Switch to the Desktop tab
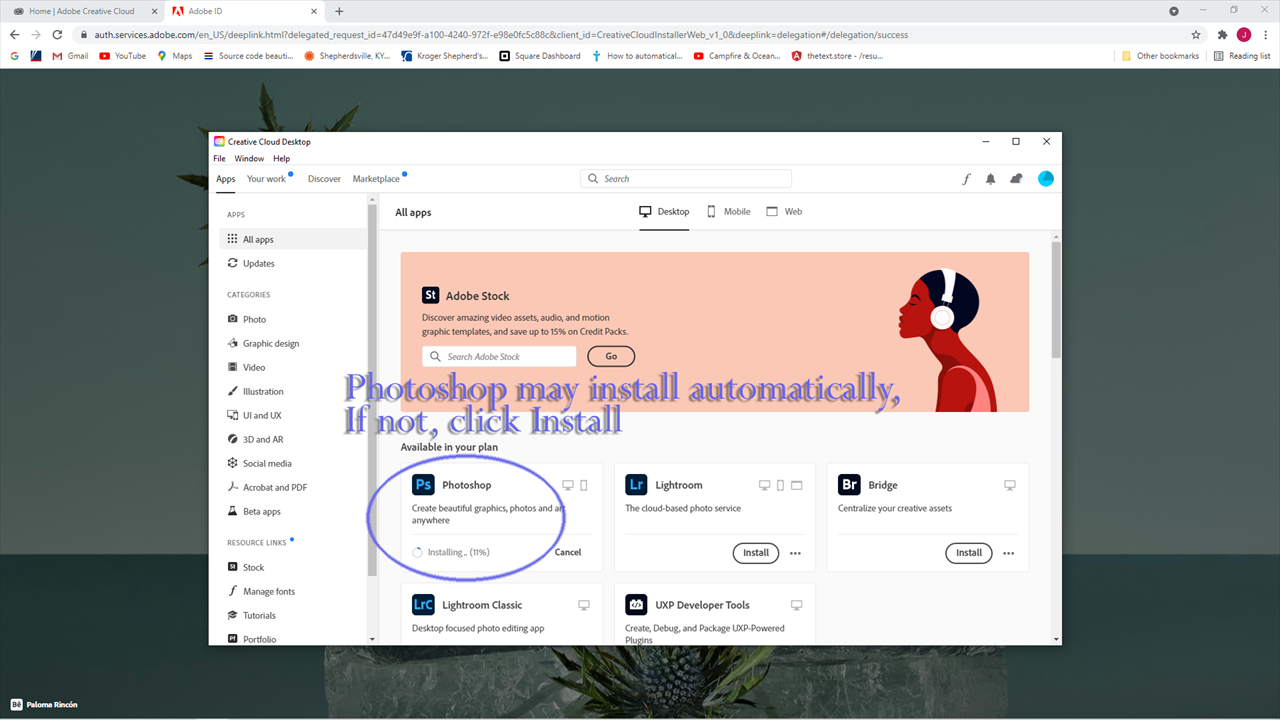This screenshot has height=720, width=1280. [x=664, y=212]
